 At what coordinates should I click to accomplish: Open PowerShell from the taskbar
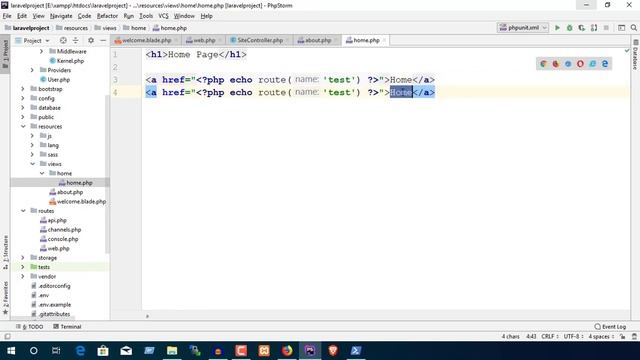point(356,351)
